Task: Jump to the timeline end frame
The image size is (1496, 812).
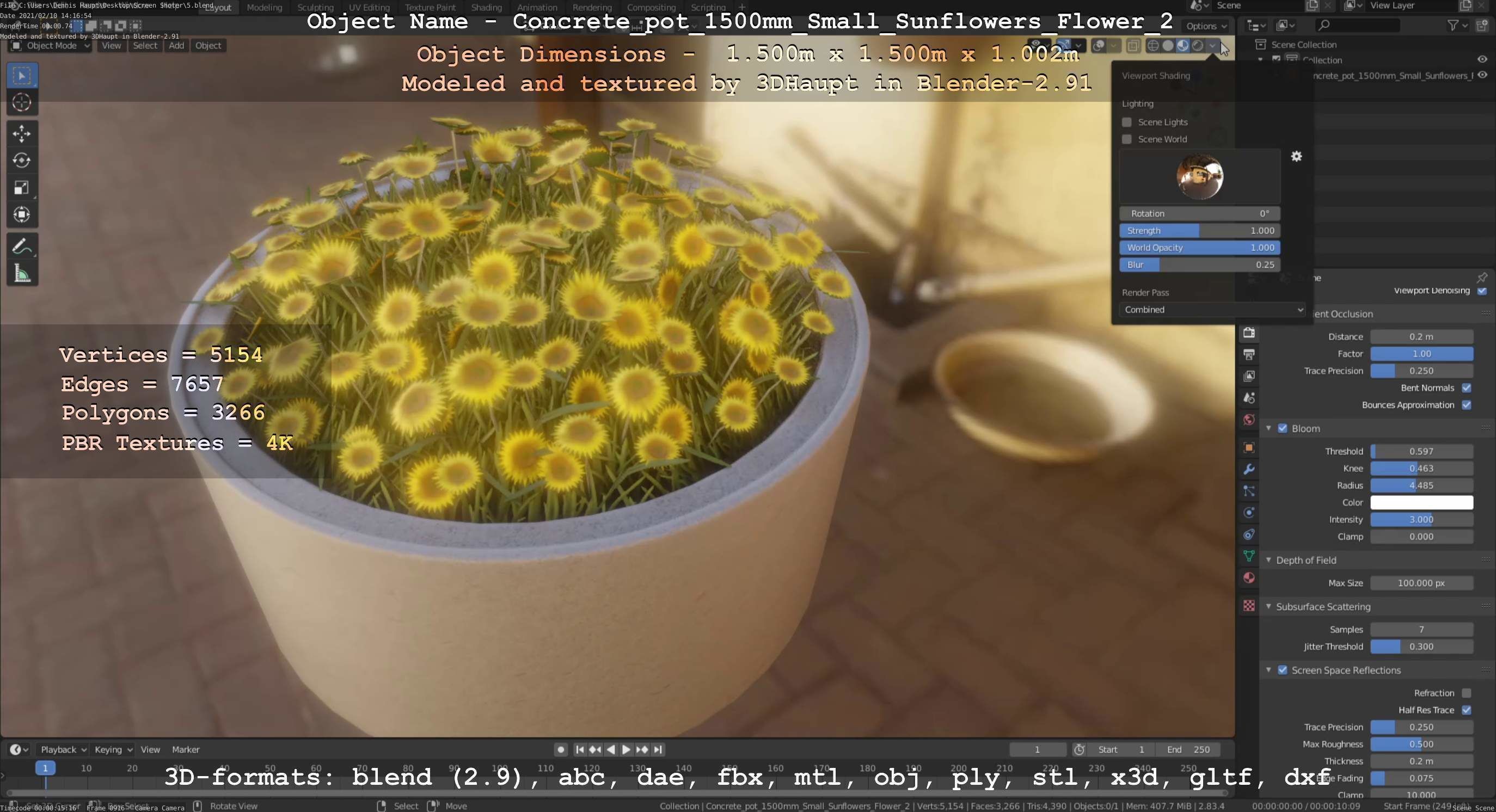Action: click(x=658, y=749)
